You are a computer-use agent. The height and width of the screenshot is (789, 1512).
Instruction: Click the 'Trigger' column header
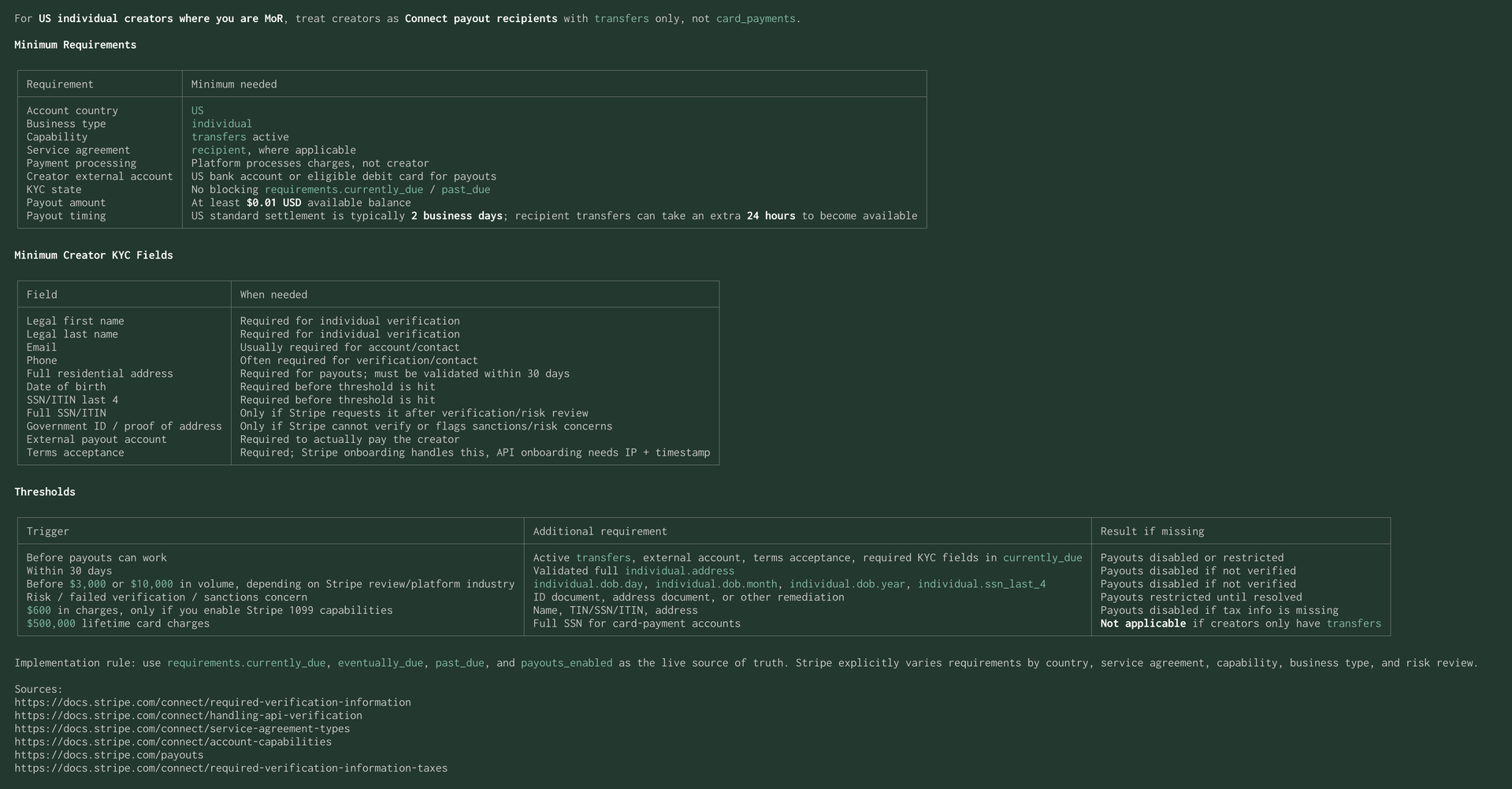pyautogui.click(x=48, y=531)
